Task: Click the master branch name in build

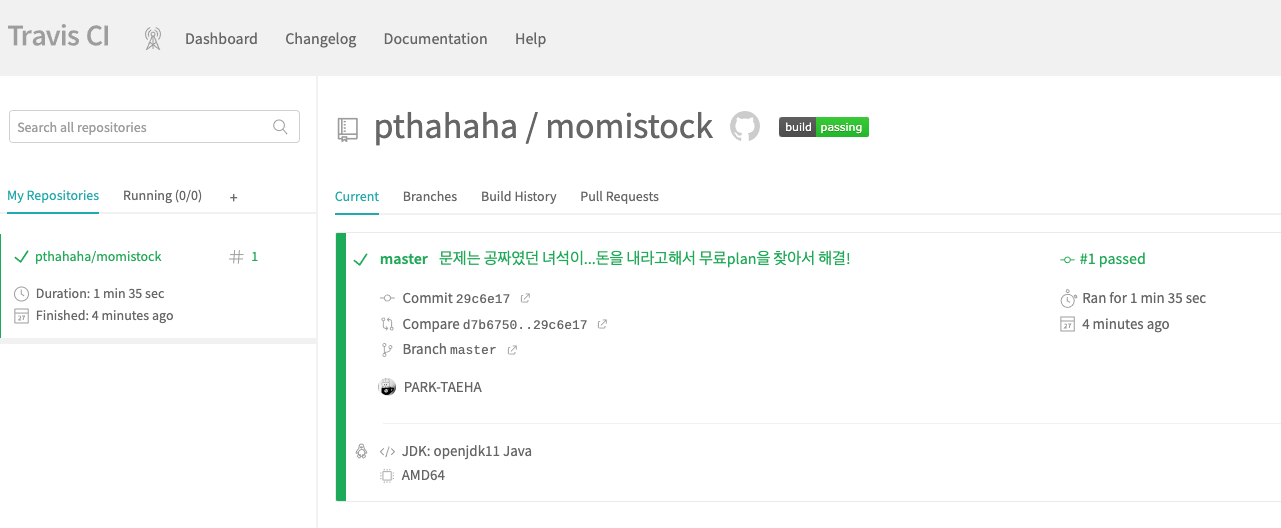Action: pyautogui.click(x=404, y=259)
